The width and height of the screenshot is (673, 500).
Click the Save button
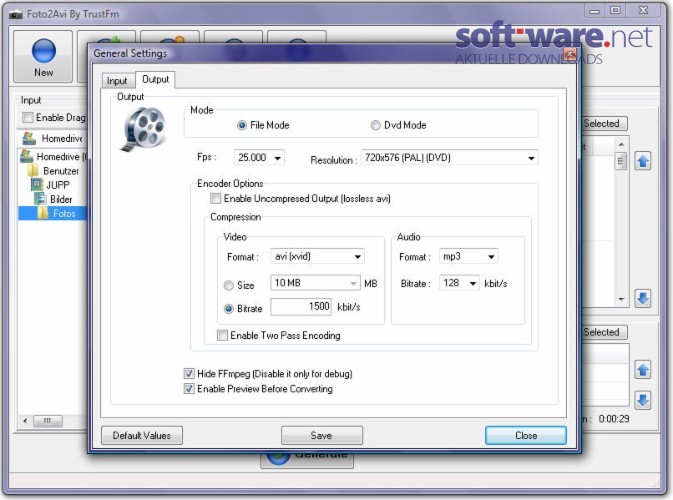click(321, 435)
